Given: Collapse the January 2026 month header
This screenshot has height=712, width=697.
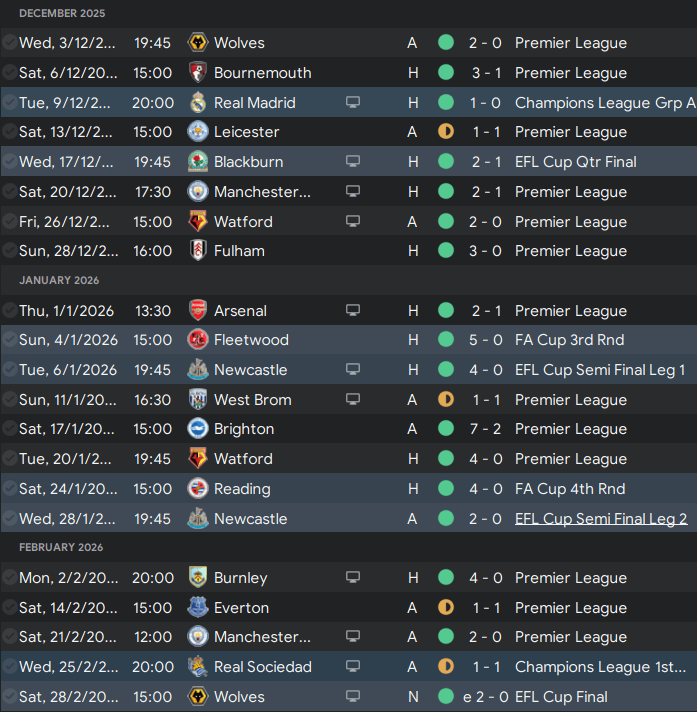Looking at the screenshot, I should pyautogui.click(x=59, y=280).
